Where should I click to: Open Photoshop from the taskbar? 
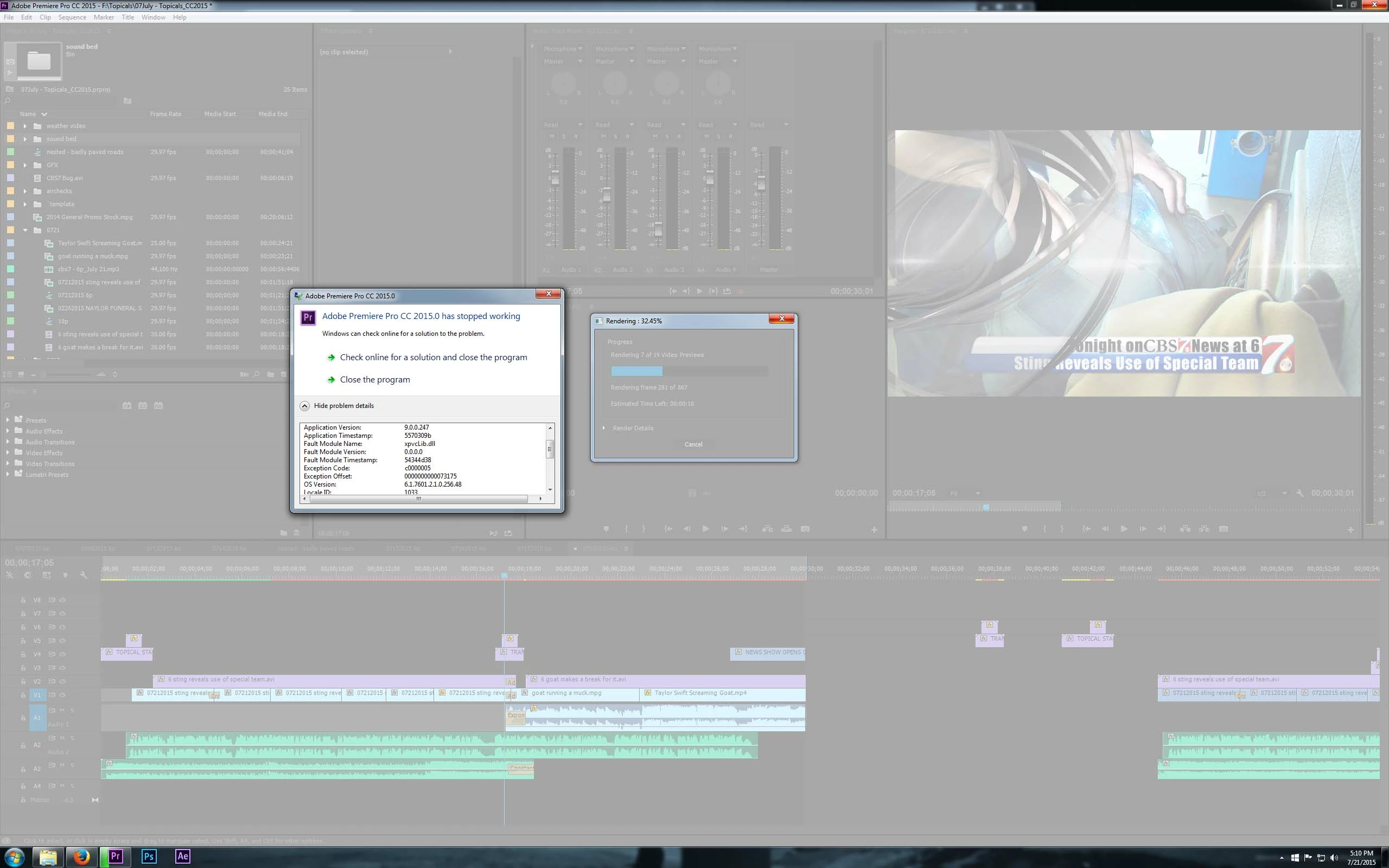coord(149,857)
